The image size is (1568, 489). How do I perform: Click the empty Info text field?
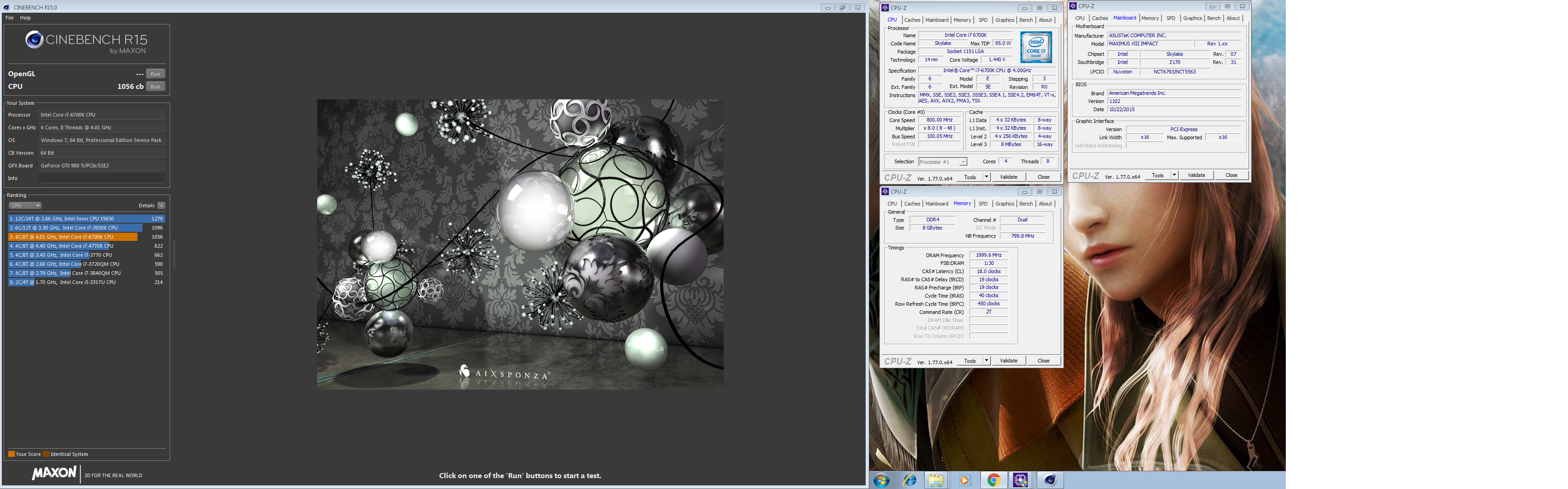click(x=101, y=178)
